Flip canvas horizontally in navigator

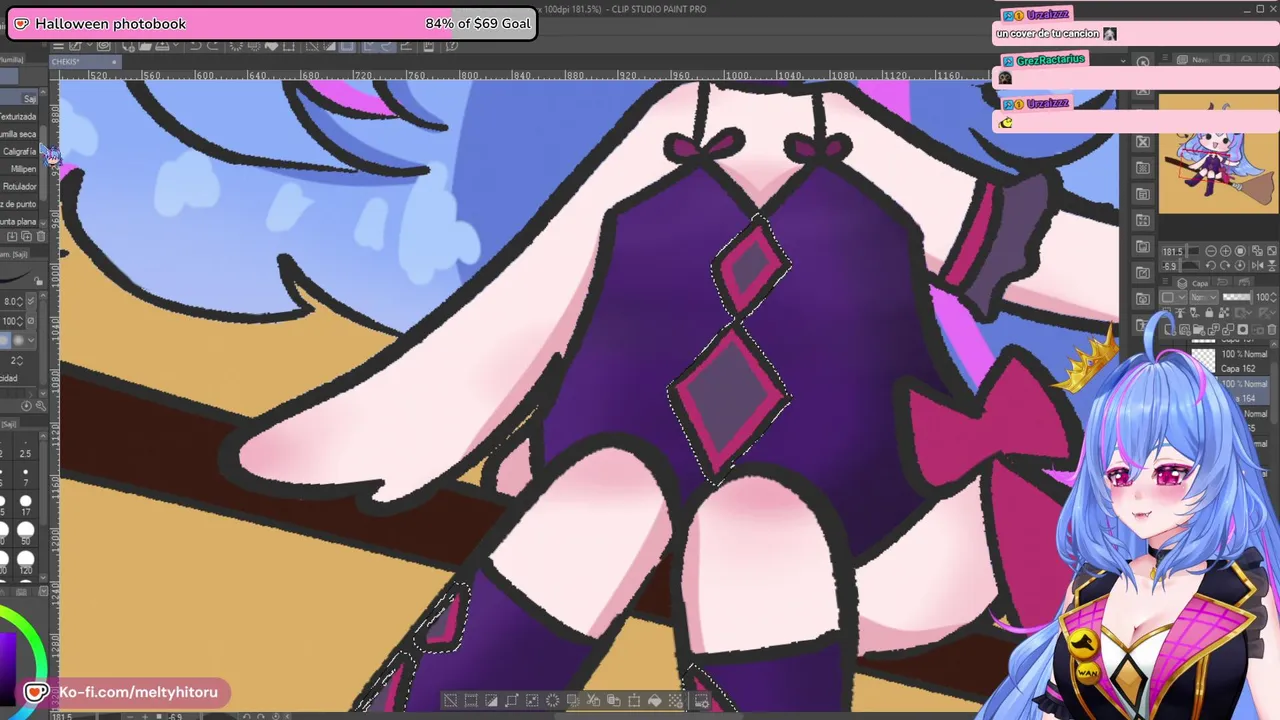point(1257,266)
